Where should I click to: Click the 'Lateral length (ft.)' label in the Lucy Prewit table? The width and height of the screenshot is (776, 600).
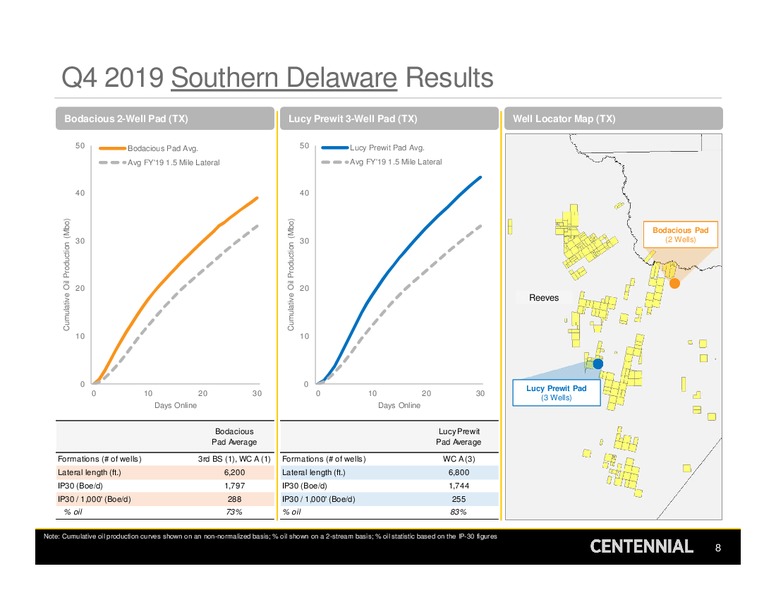(x=314, y=472)
